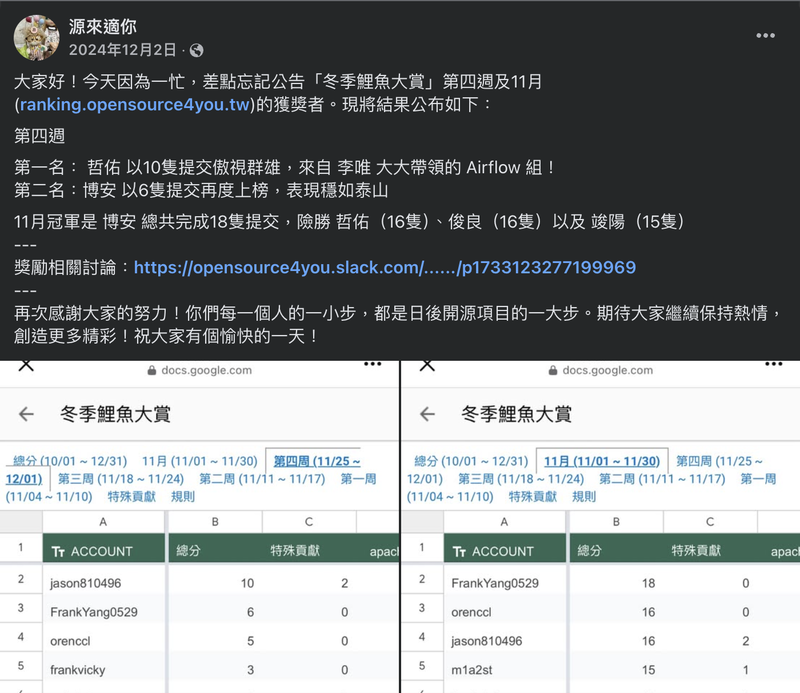Open the opensource4you.slack.com discussion link
The width and height of the screenshot is (800, 693).
[385, 267]
